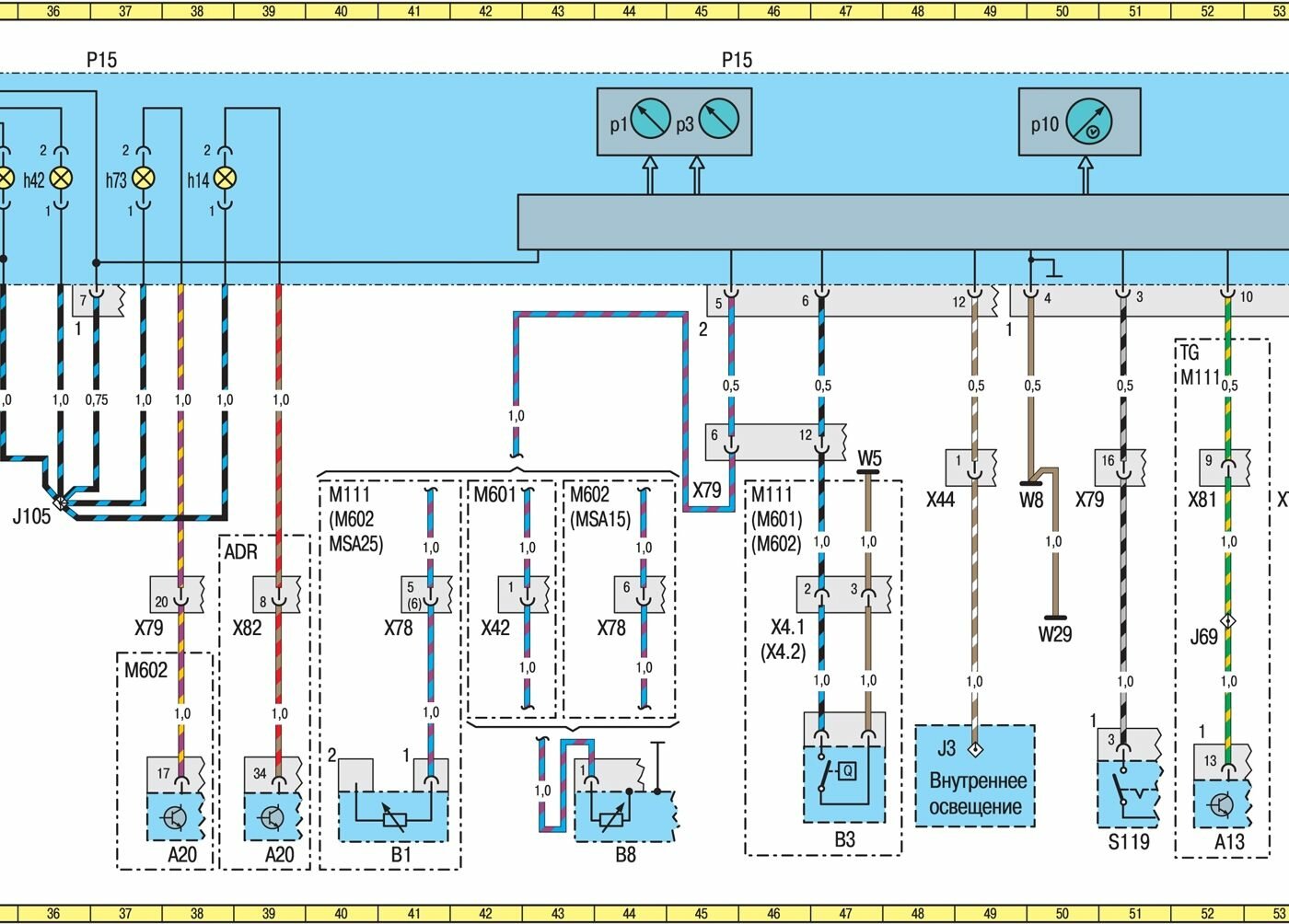Select the B1 variable resistor sensor symbol
This screenshot has width=1289, height=924.
tap(393, 815)
